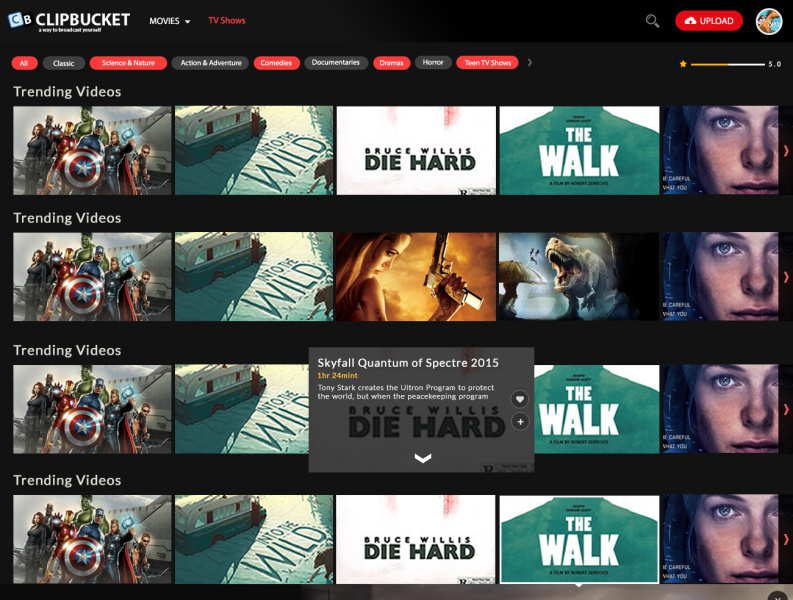
Task: Advance fourth Trending Videos row with red arrow
Action: point(786,539)
